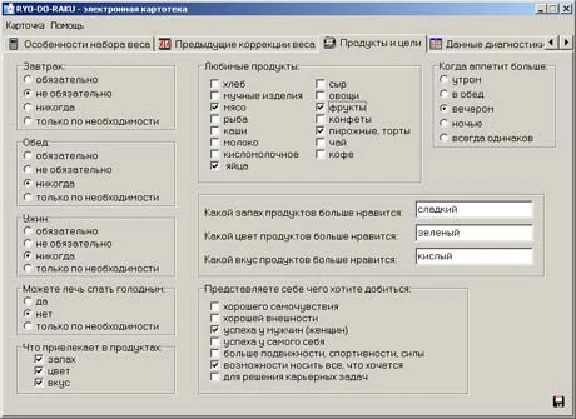Image resolution: width=576 pixels, height=419 pixels.
Task: Open the Помощь menu
Action: pos(67,26)
